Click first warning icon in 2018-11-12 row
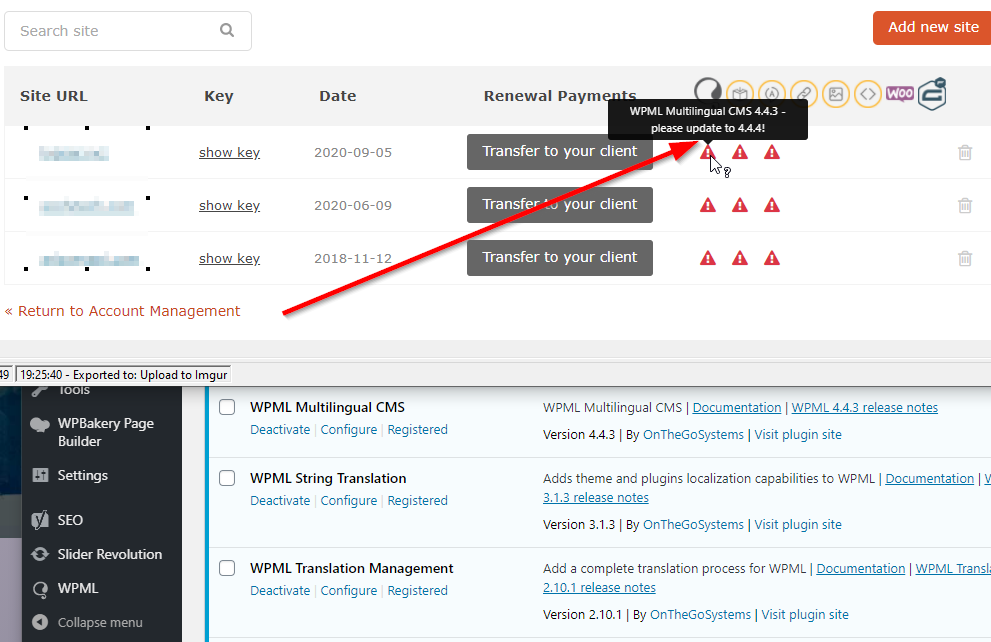The image size is (991, 642). click(x=708, y=258)
